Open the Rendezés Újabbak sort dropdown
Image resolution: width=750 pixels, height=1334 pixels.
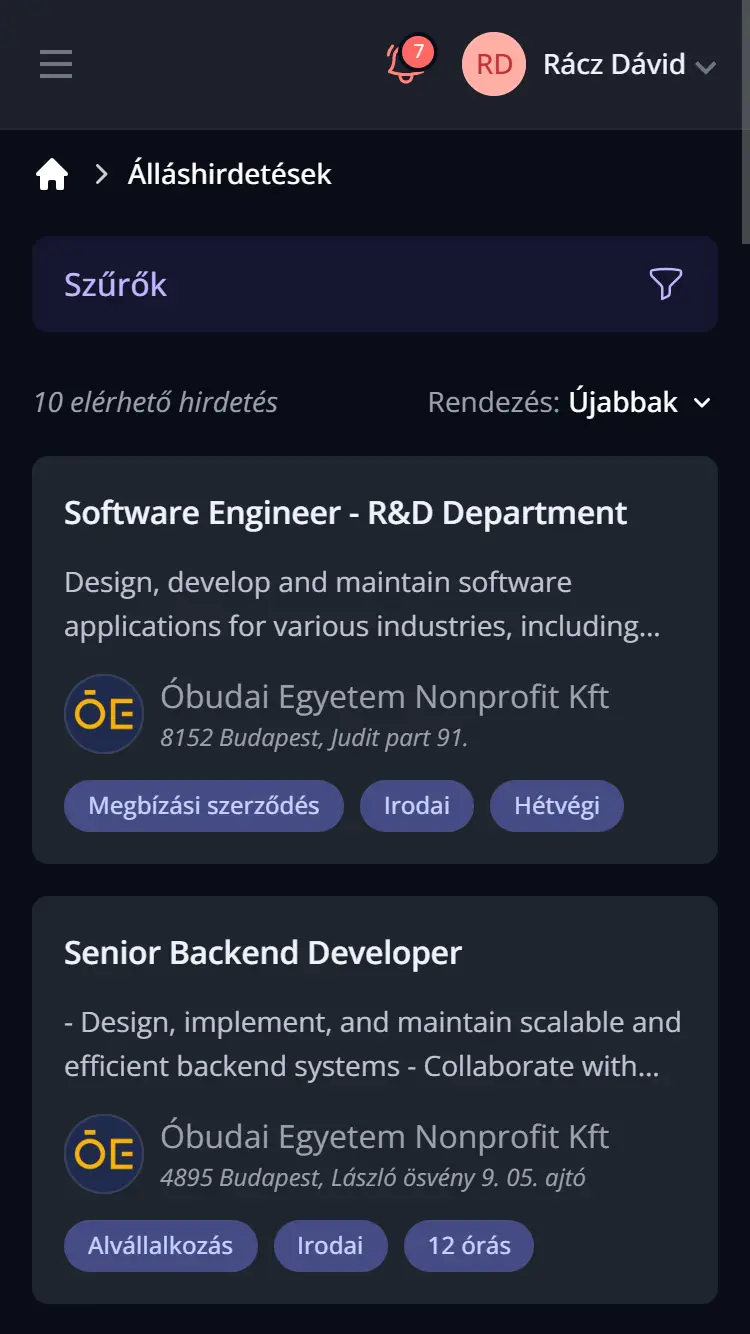pos(639,402)
